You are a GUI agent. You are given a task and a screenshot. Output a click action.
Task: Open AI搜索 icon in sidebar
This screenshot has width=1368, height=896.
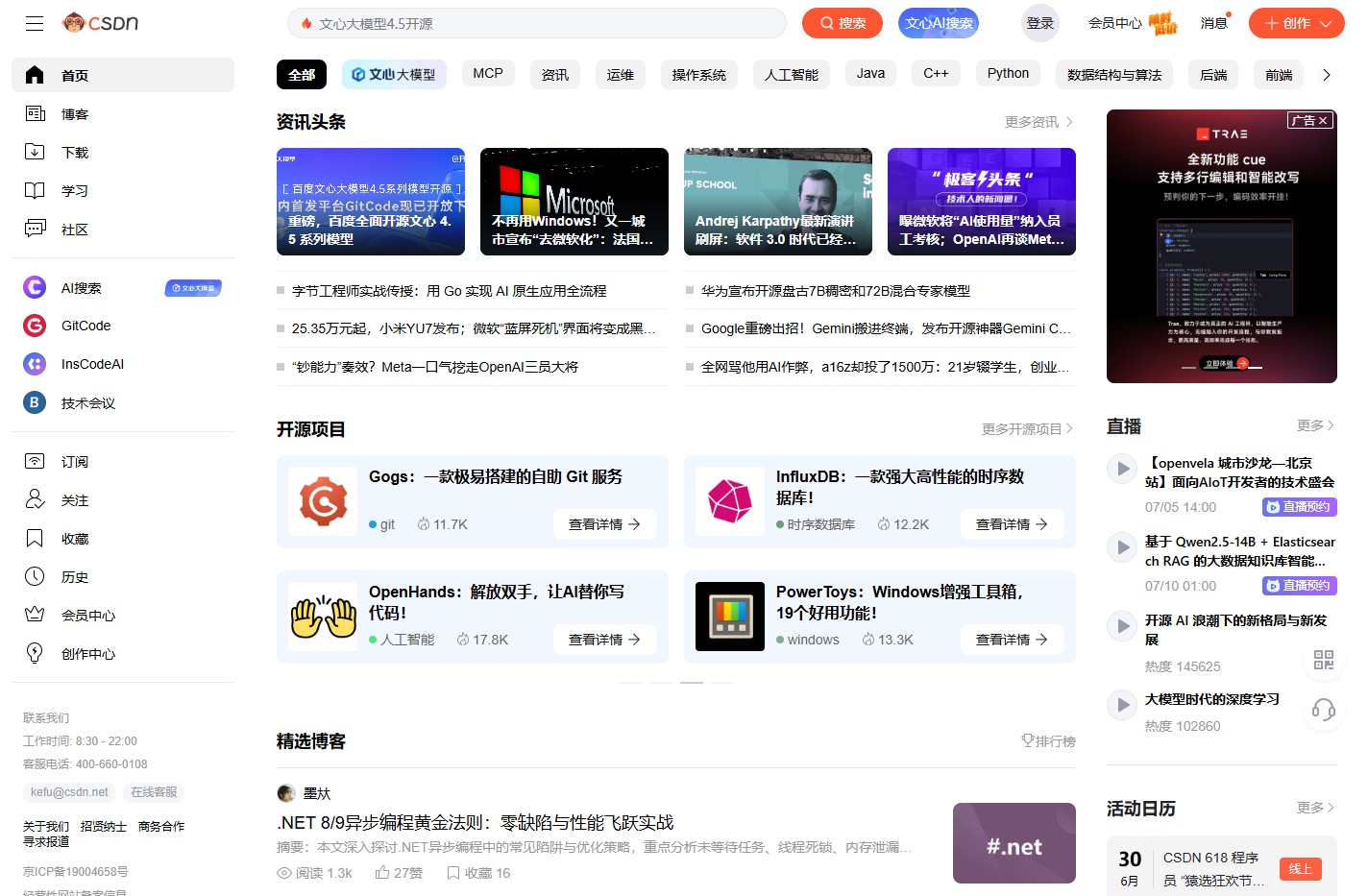coord(35,287)
